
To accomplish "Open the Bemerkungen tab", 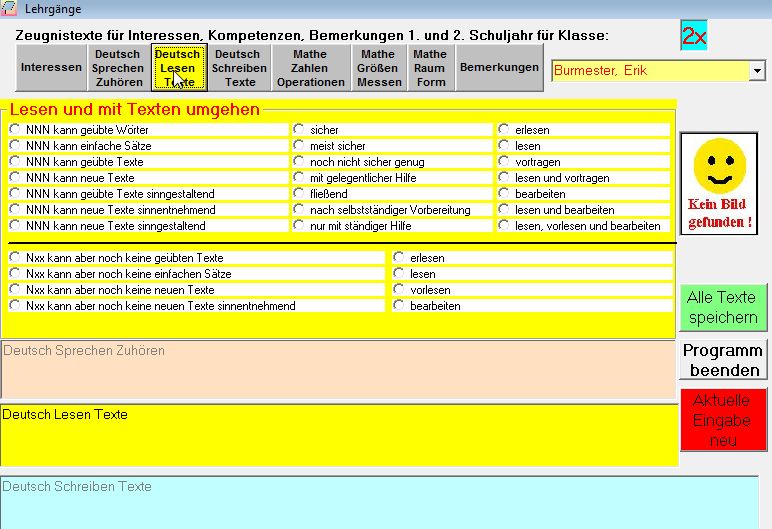I will pos(499,67).
